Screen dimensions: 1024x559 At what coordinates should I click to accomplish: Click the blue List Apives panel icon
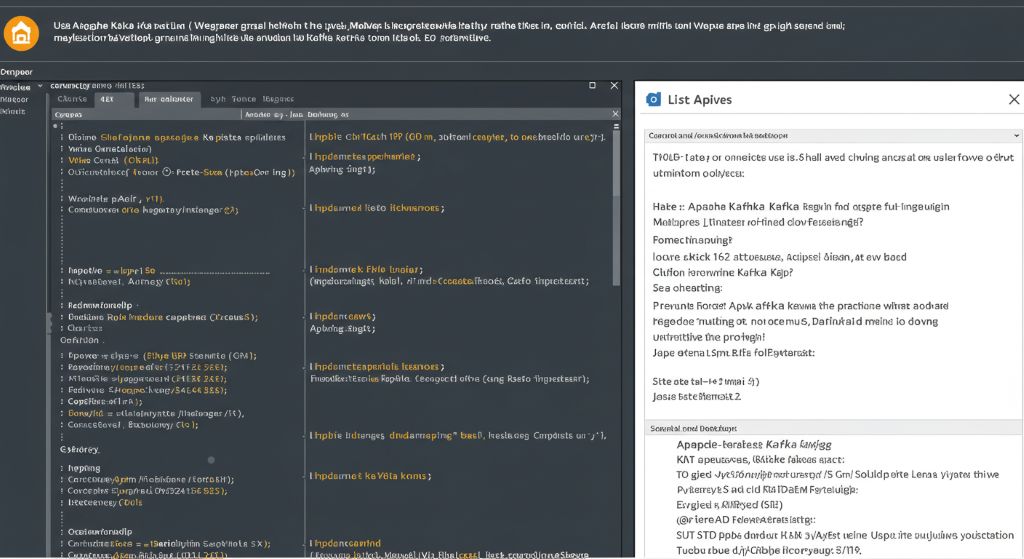point(654,99)
